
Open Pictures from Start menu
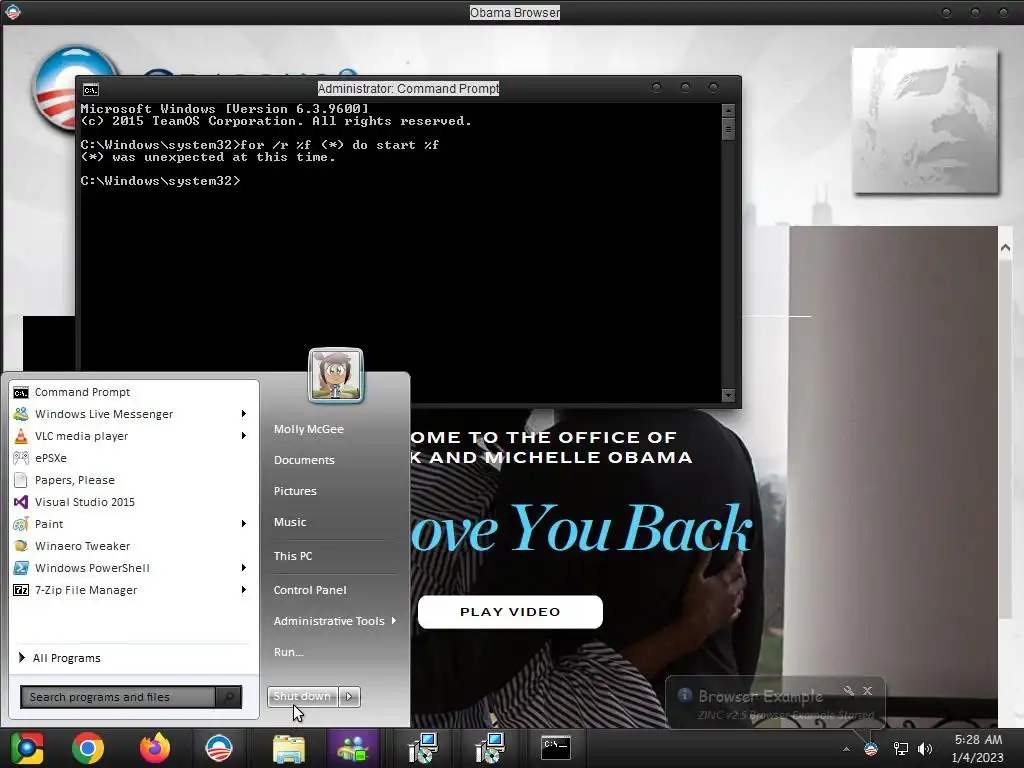(x=295, y=491)
